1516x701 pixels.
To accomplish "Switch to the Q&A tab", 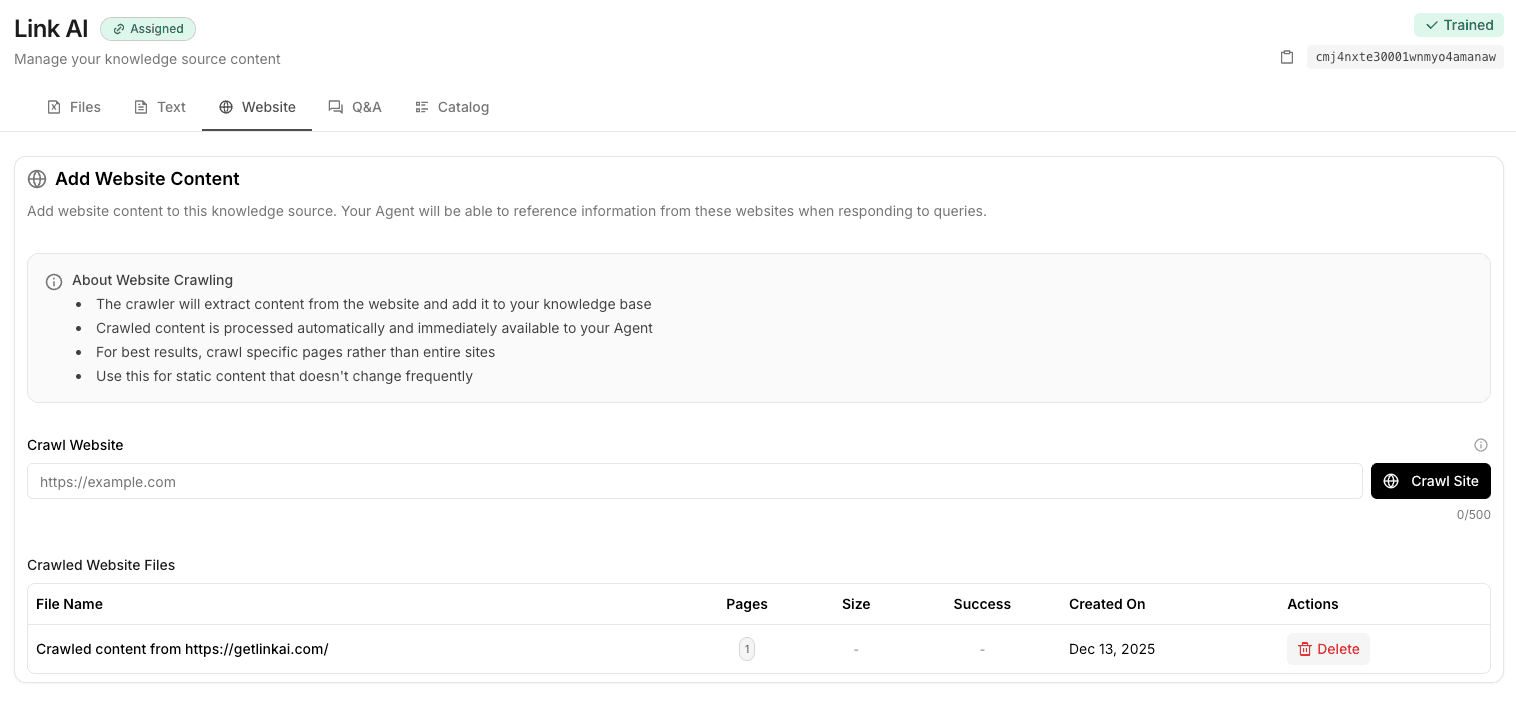I will (355, 107).
